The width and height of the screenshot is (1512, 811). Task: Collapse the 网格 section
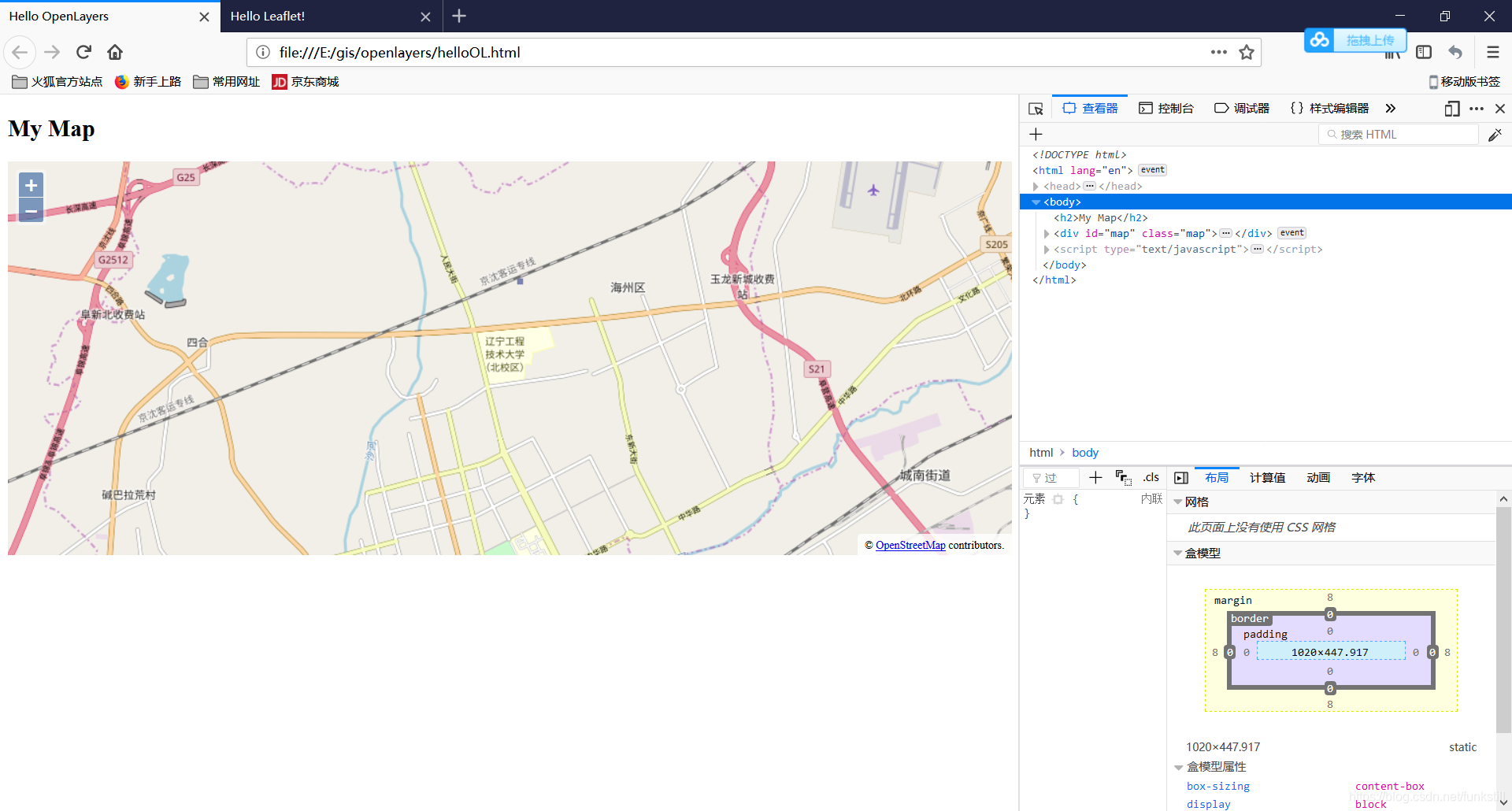pyautogui.click(x=1178, y=502)
